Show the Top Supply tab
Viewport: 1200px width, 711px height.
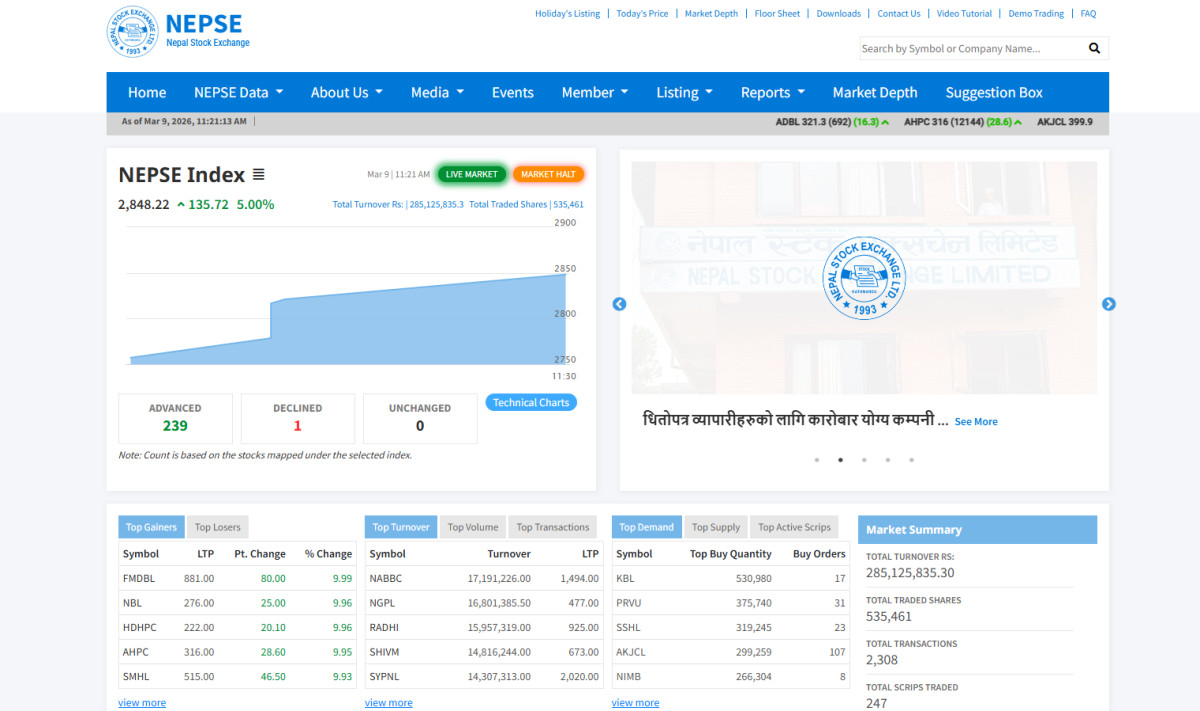[x=715, y=527]
